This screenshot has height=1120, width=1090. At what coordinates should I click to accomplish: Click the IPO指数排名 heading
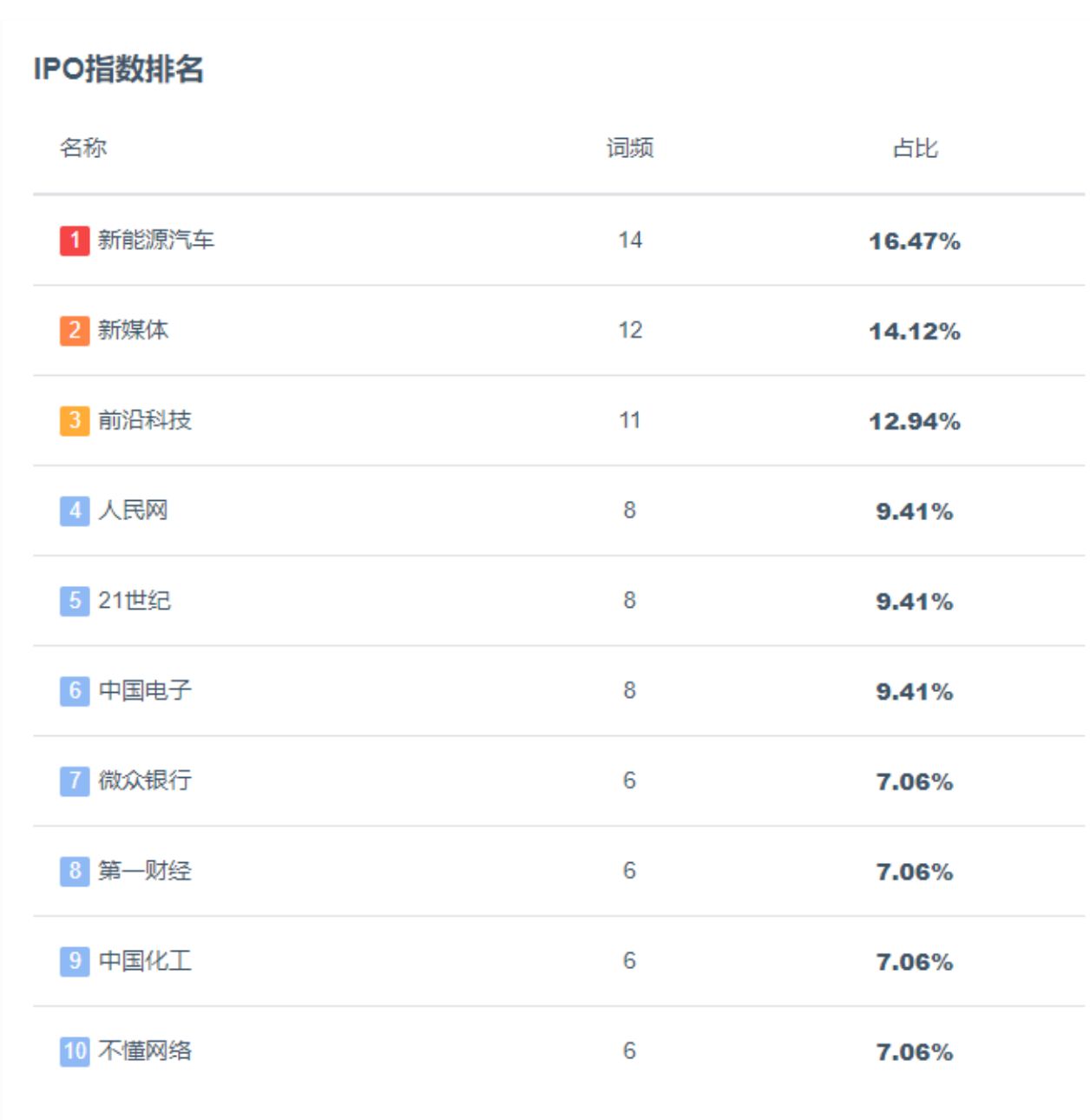[x=119, y=69]
